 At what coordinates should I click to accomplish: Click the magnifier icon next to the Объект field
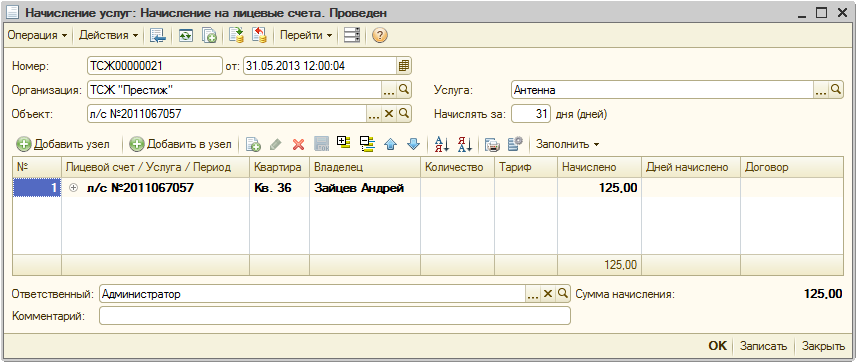[404, 114]
